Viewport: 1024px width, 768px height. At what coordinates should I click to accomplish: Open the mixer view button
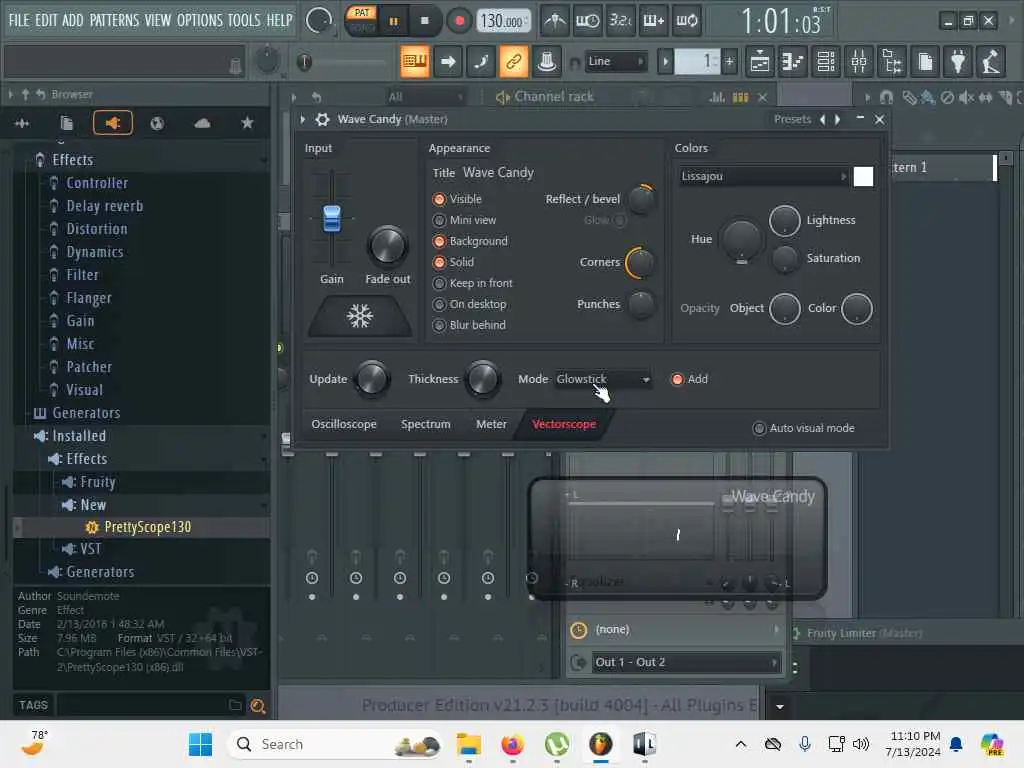859,62
